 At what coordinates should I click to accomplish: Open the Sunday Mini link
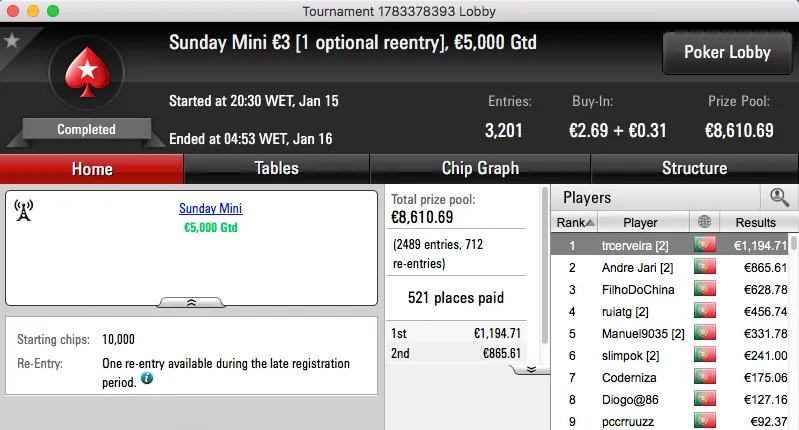pos(210,209)
